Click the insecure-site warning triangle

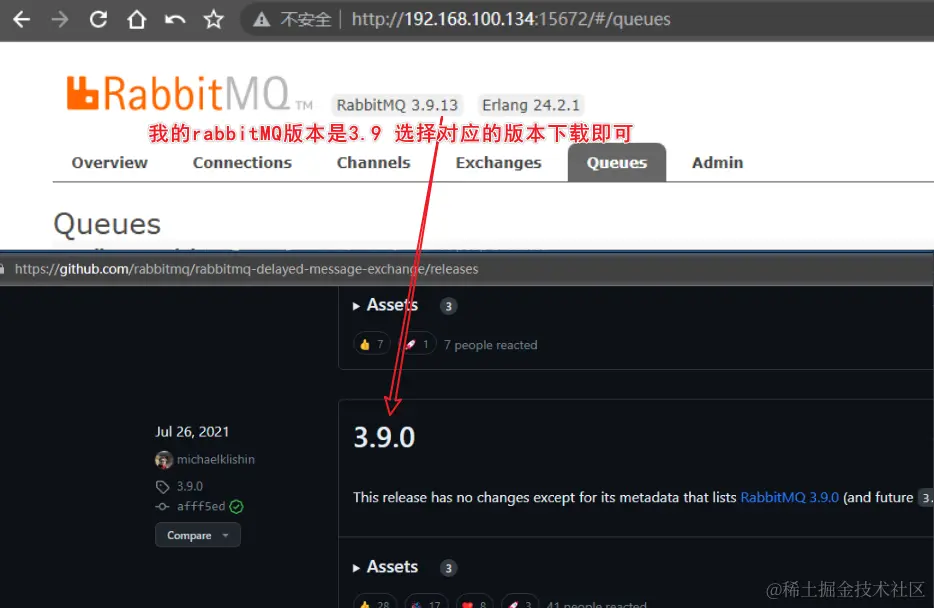point(261,20)
